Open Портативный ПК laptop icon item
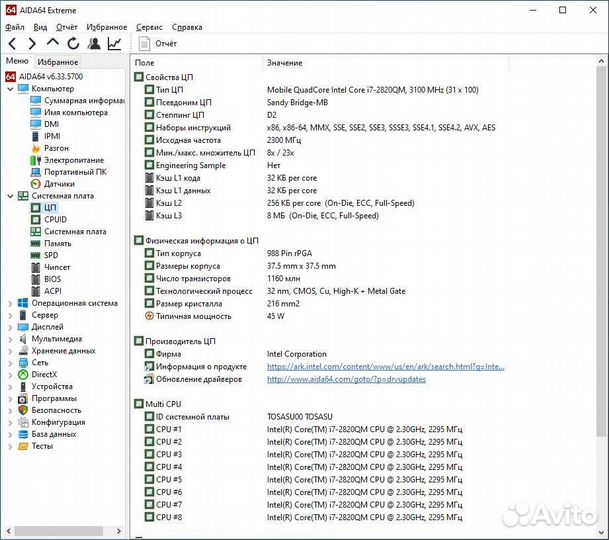The image size is (609, 540). 36,172
